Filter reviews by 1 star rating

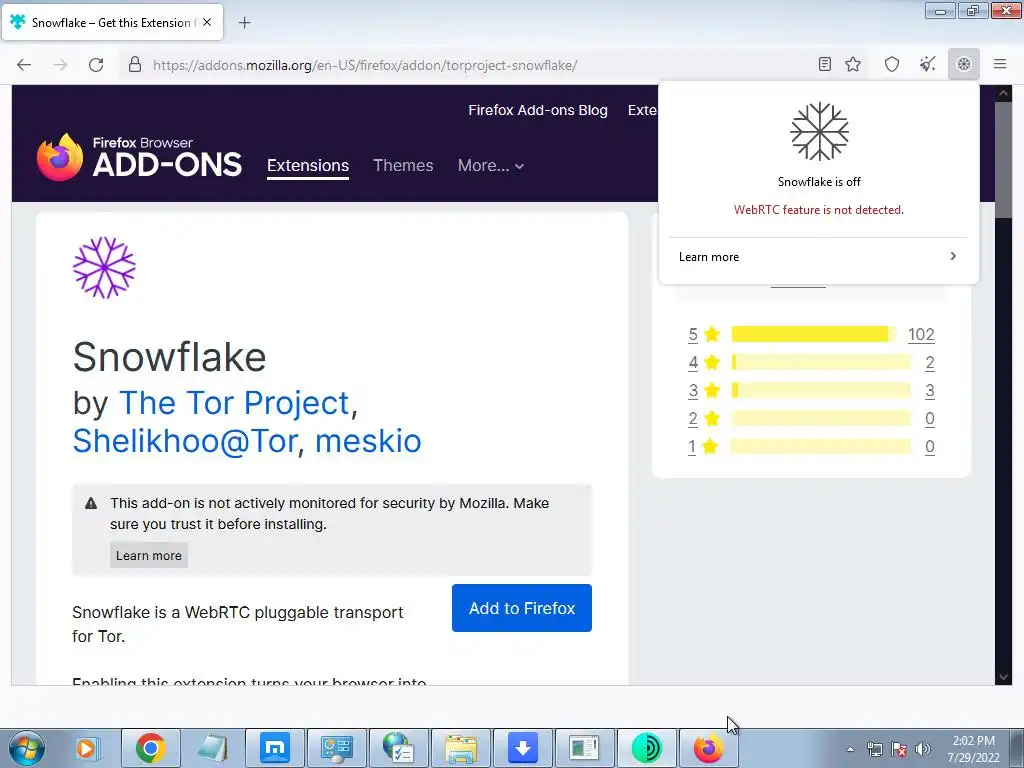pyautogui.click(x=692, y=447)
